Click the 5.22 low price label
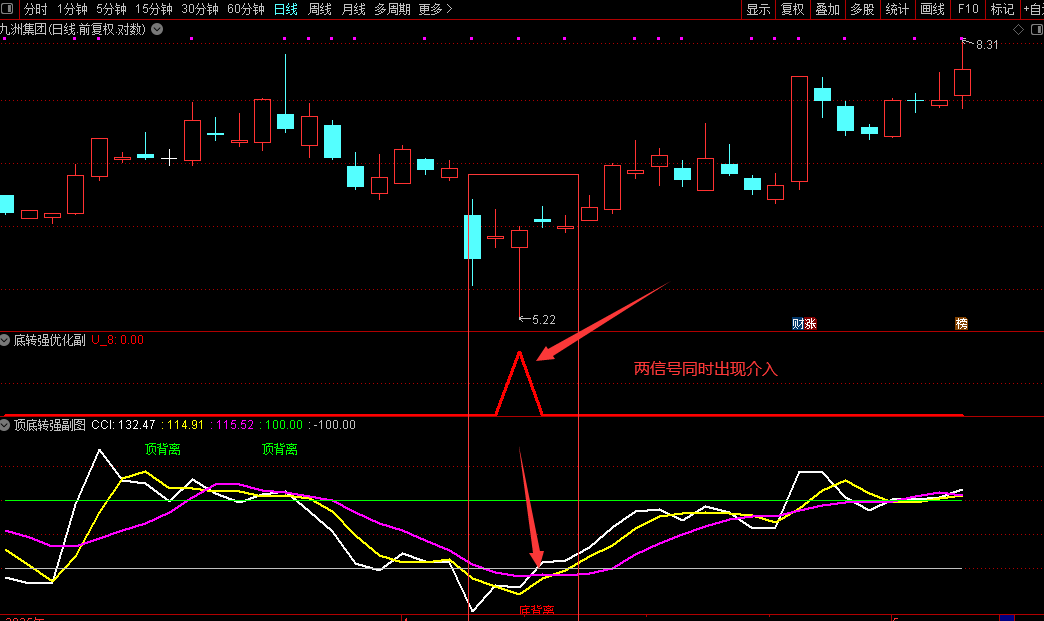This screenshot has width=1044, height=621. pyautogui.click(x=544, y=319)
